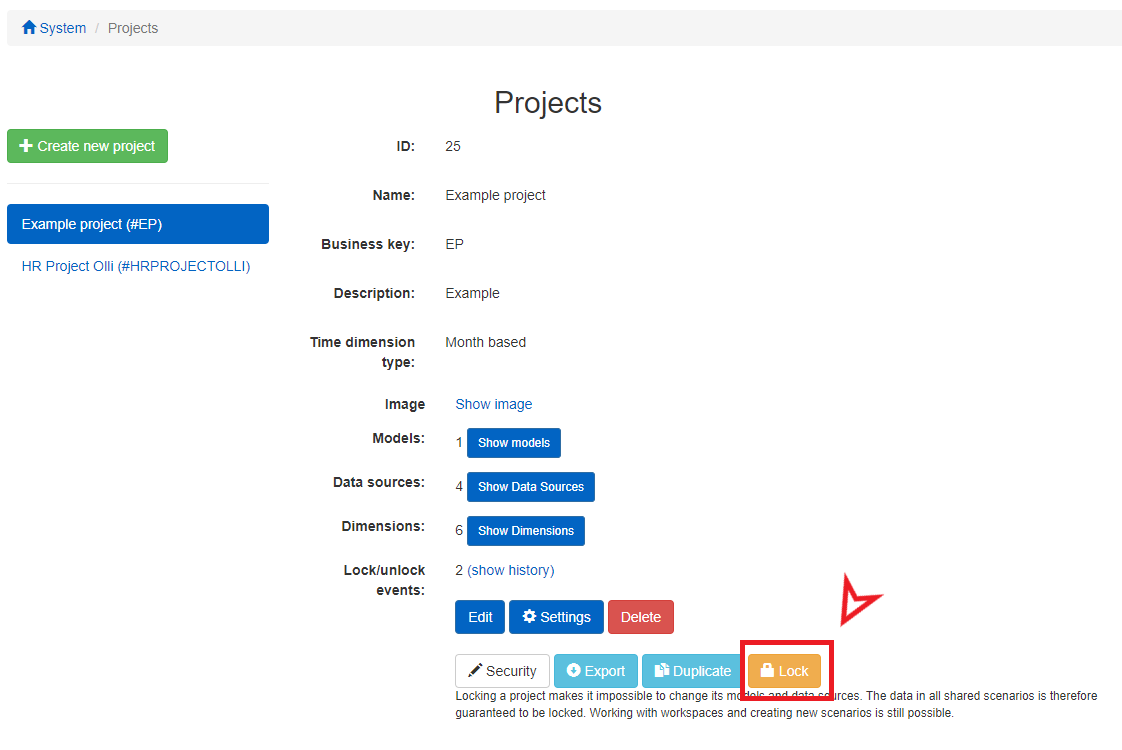Delete the Example project
The width and height of the screenshot is (1122, 750).
(x=640, y=616)
